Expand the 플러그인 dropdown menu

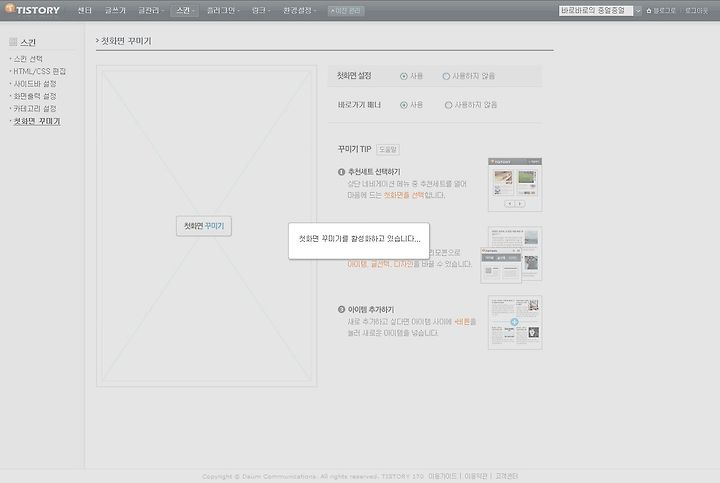tap(223, 10)
